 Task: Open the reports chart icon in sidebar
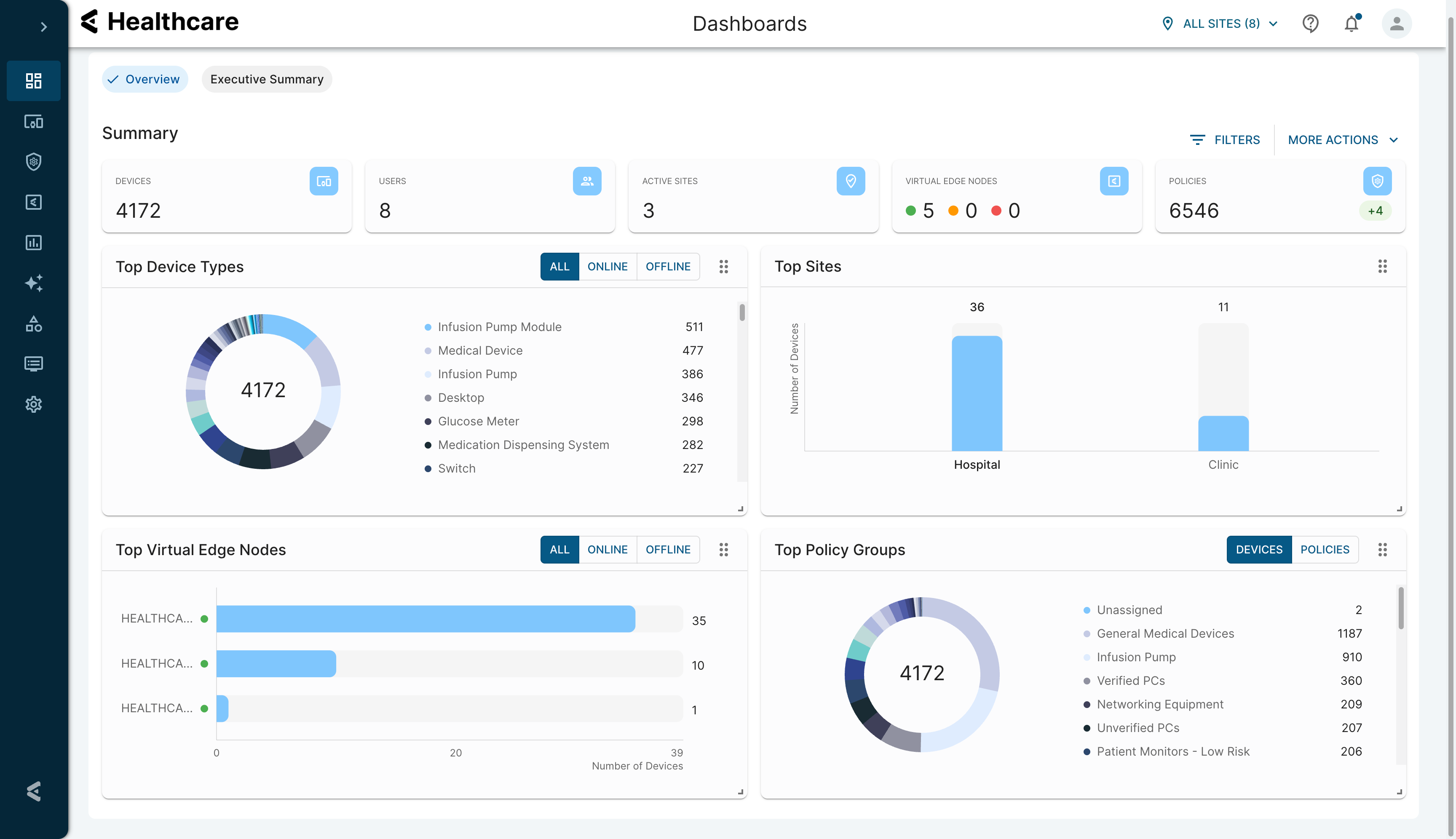click(x=33, y=243)
